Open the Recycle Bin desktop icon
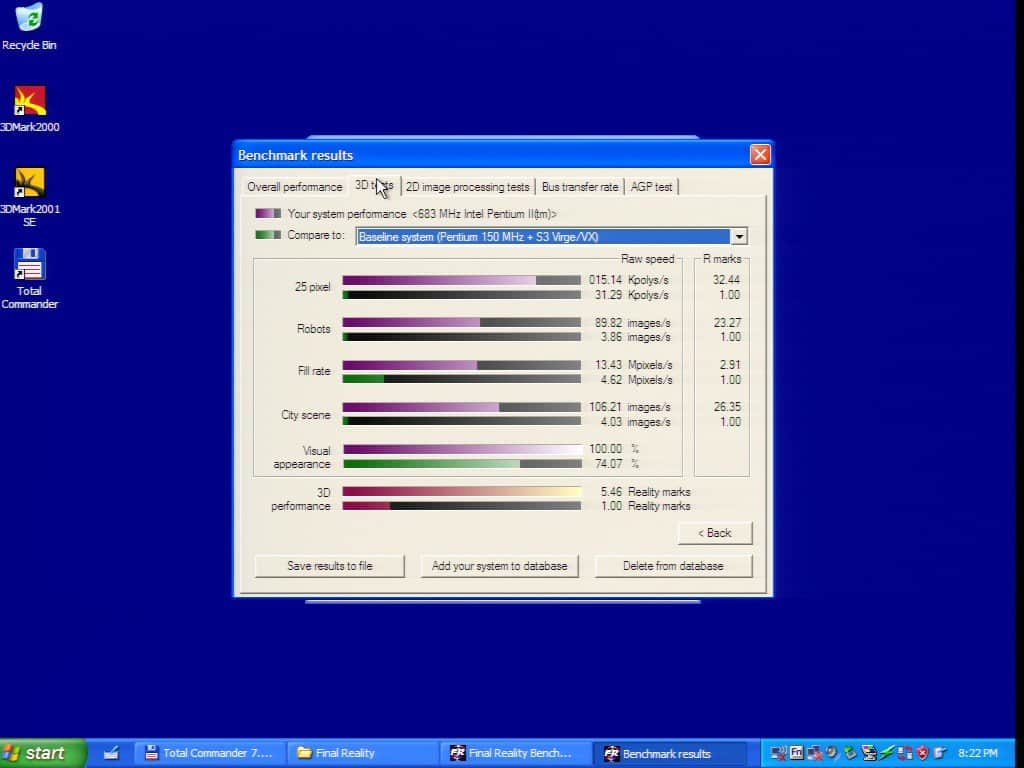 click(29, 26)
